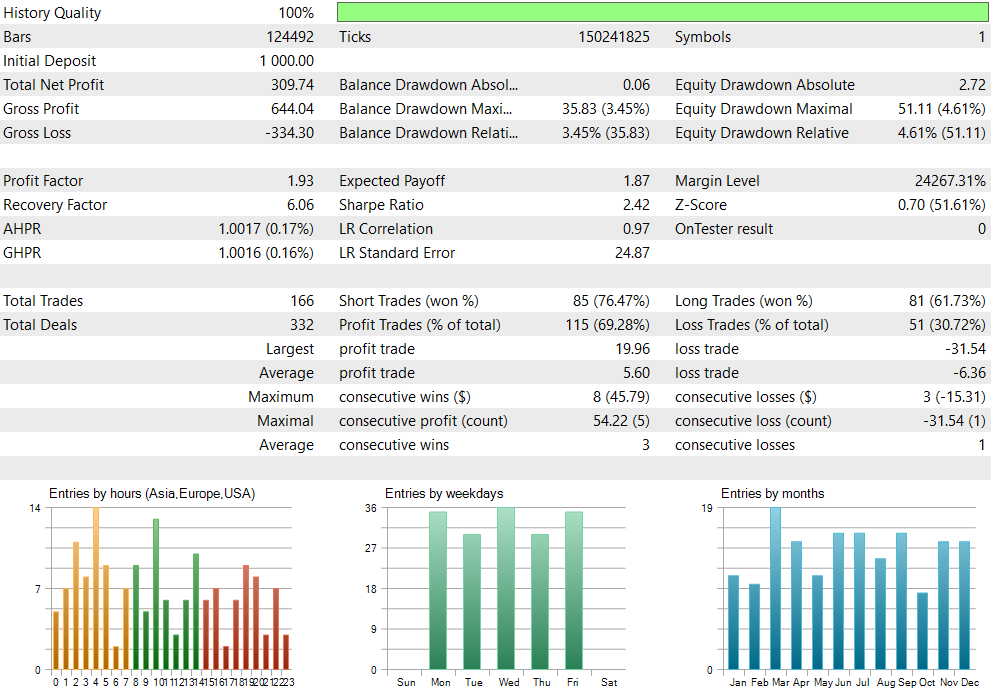This screenshot has width=992, height=700.
Task: Click the Oct bar in months chart
Action: pos(922,631)
